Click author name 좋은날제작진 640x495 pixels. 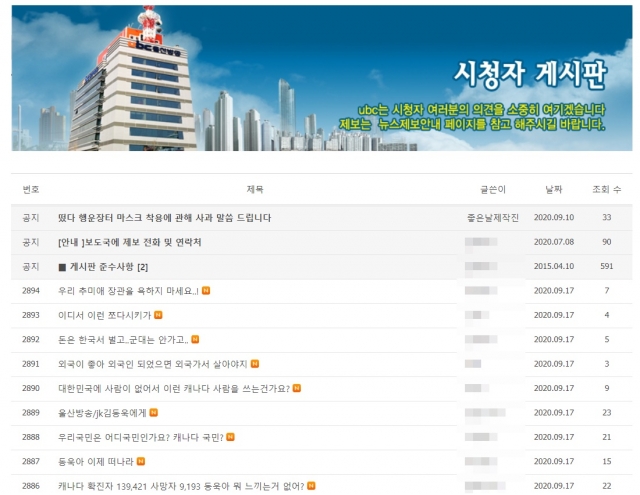(x=493, y=218)
